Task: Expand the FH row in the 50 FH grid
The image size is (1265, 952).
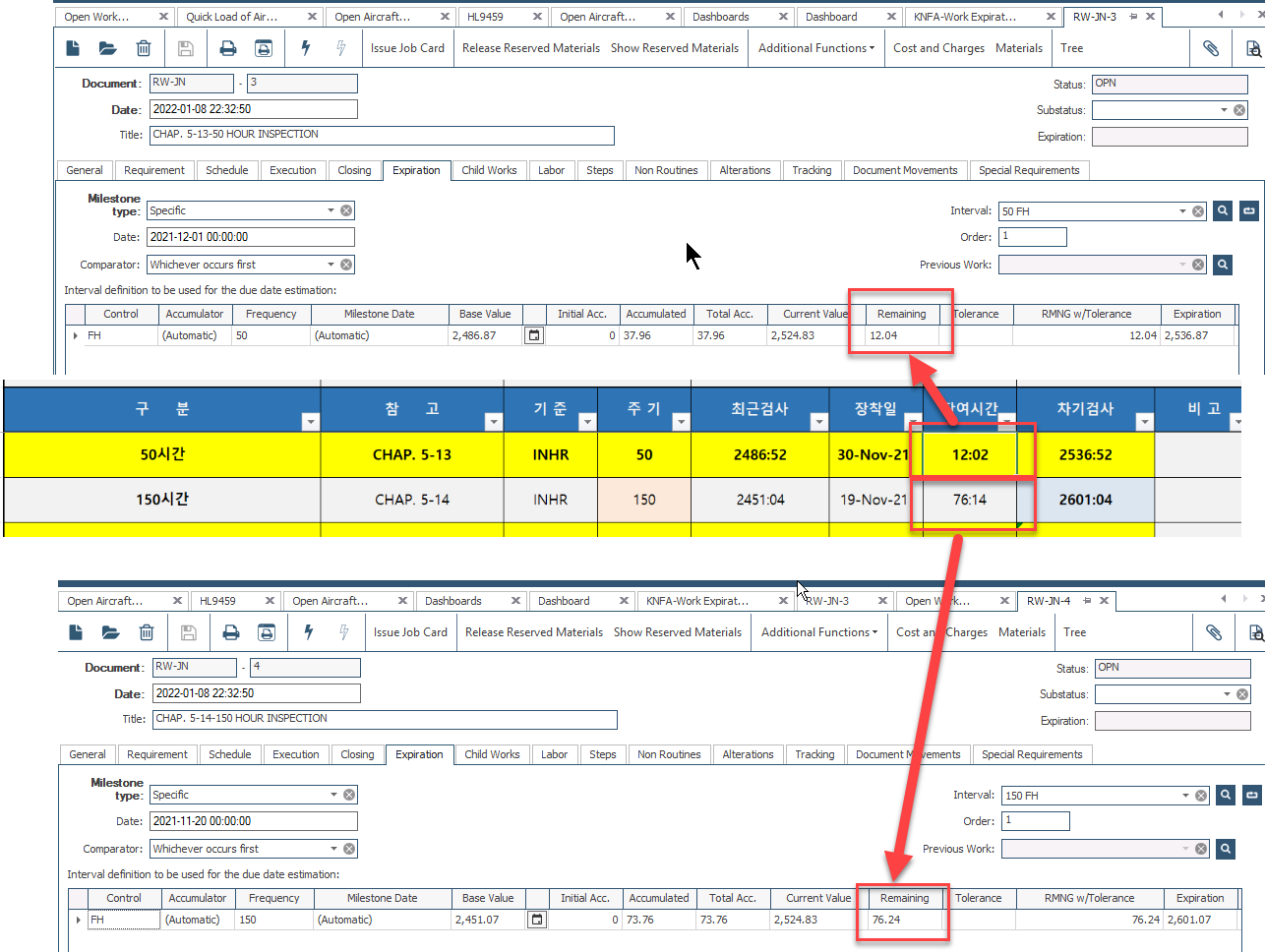Action: point(76,336)
